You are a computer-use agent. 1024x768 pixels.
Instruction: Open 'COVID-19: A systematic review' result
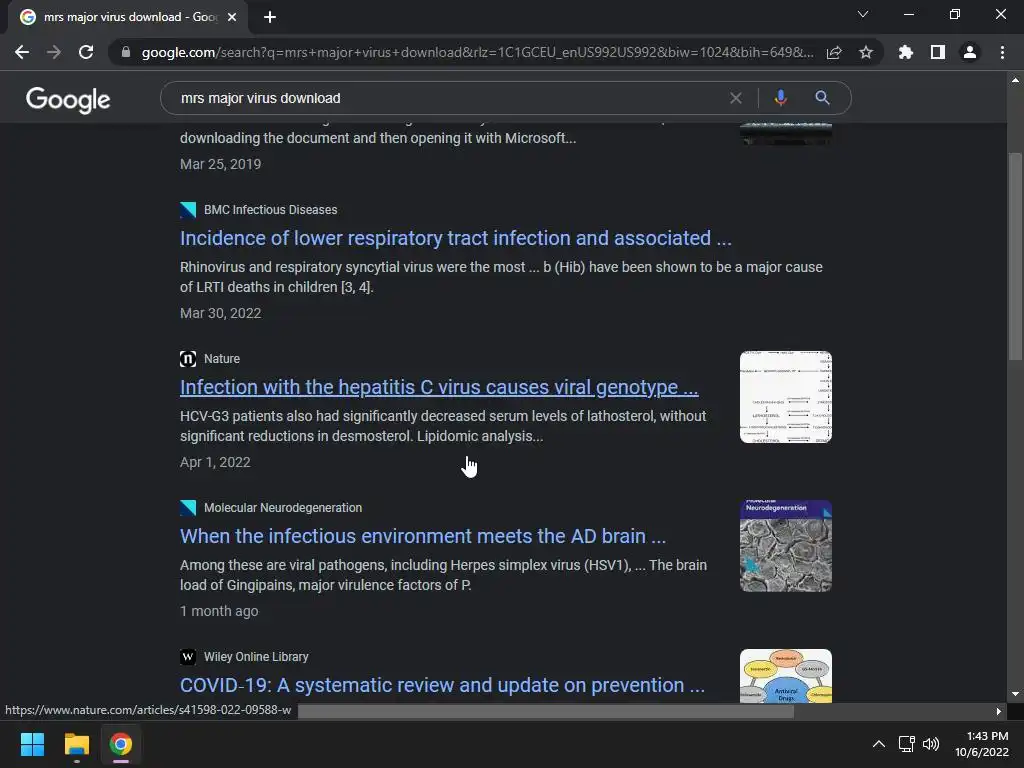click(x=442, y=685)
